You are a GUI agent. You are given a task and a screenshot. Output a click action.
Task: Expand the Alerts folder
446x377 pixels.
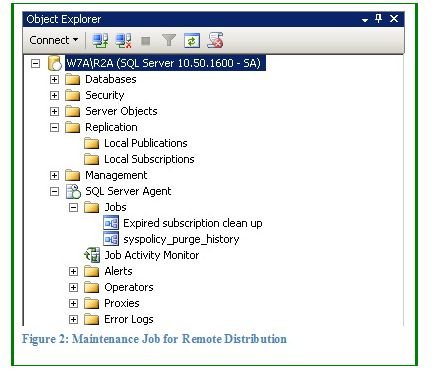(73, 271)
